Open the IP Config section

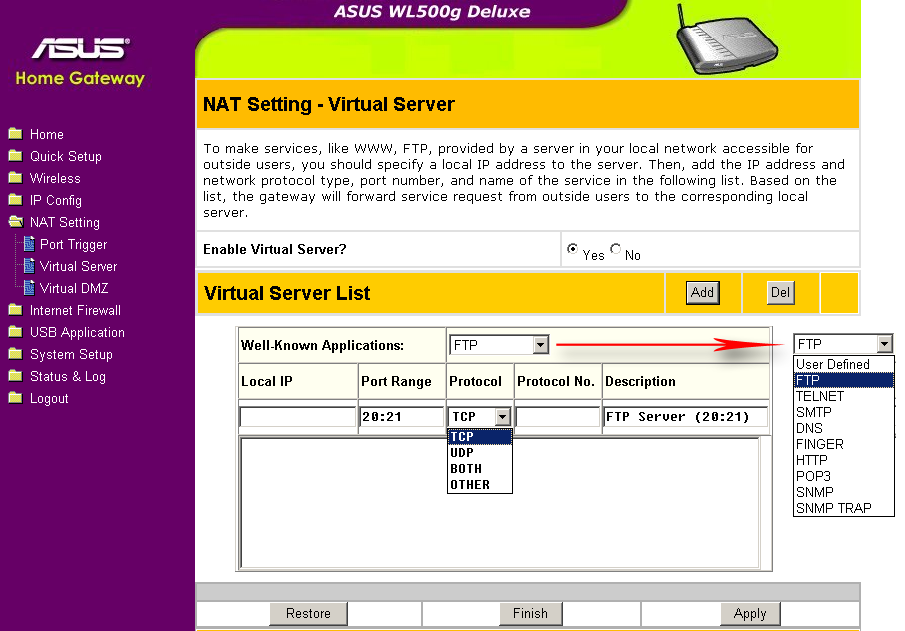(x=56, y=200)
